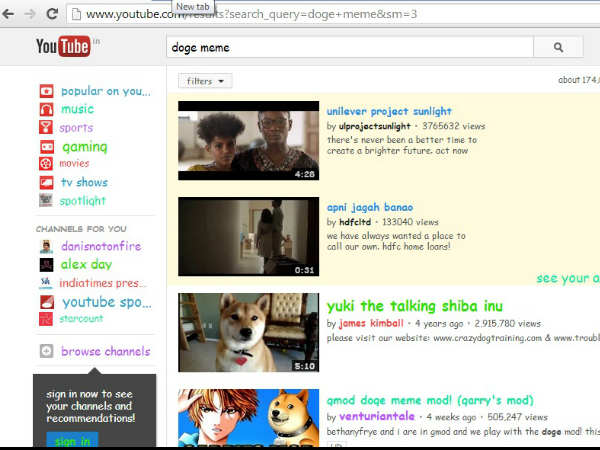The width and height of the screenshot is (600, 450).
Task: Open the Spotlight sidebar item
Action: (82, 200)
